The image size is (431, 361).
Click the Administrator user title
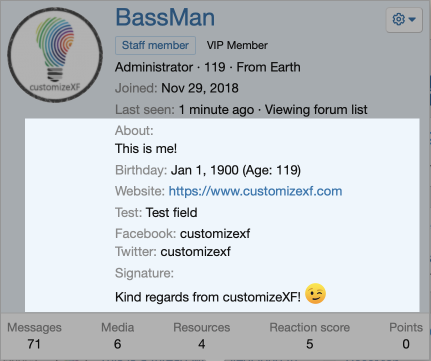(154, 67)
